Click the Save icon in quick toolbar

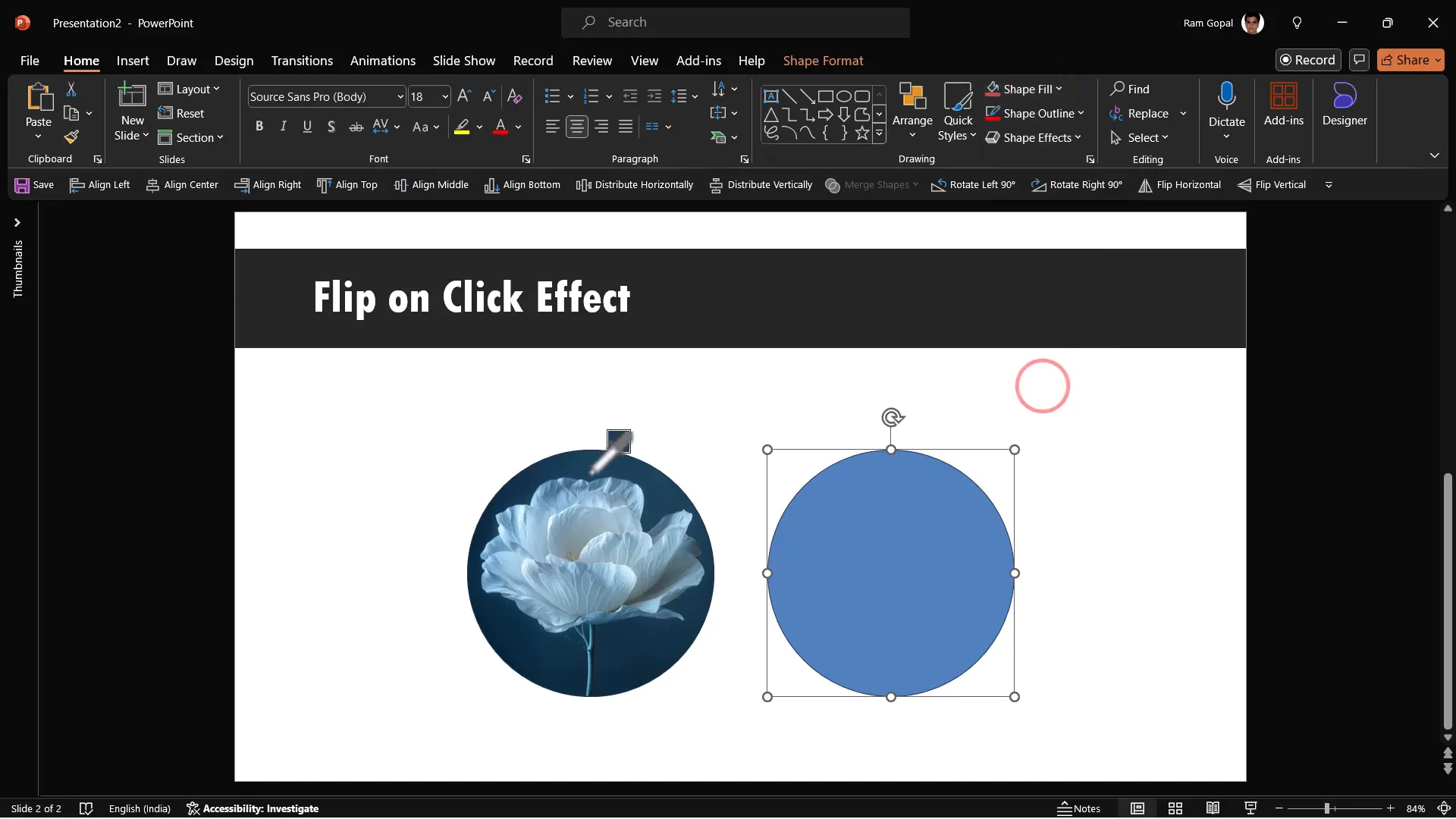point(22,185)
